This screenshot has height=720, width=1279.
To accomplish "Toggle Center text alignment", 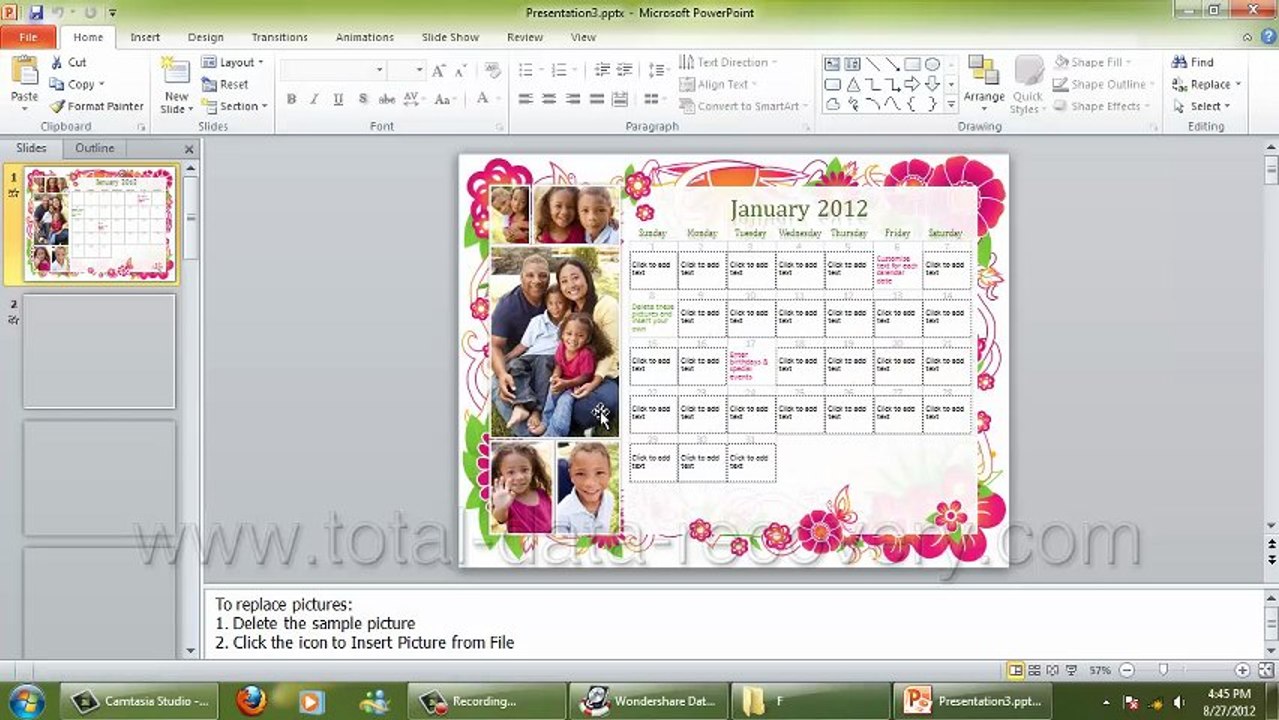I will (x=549, y=99).
